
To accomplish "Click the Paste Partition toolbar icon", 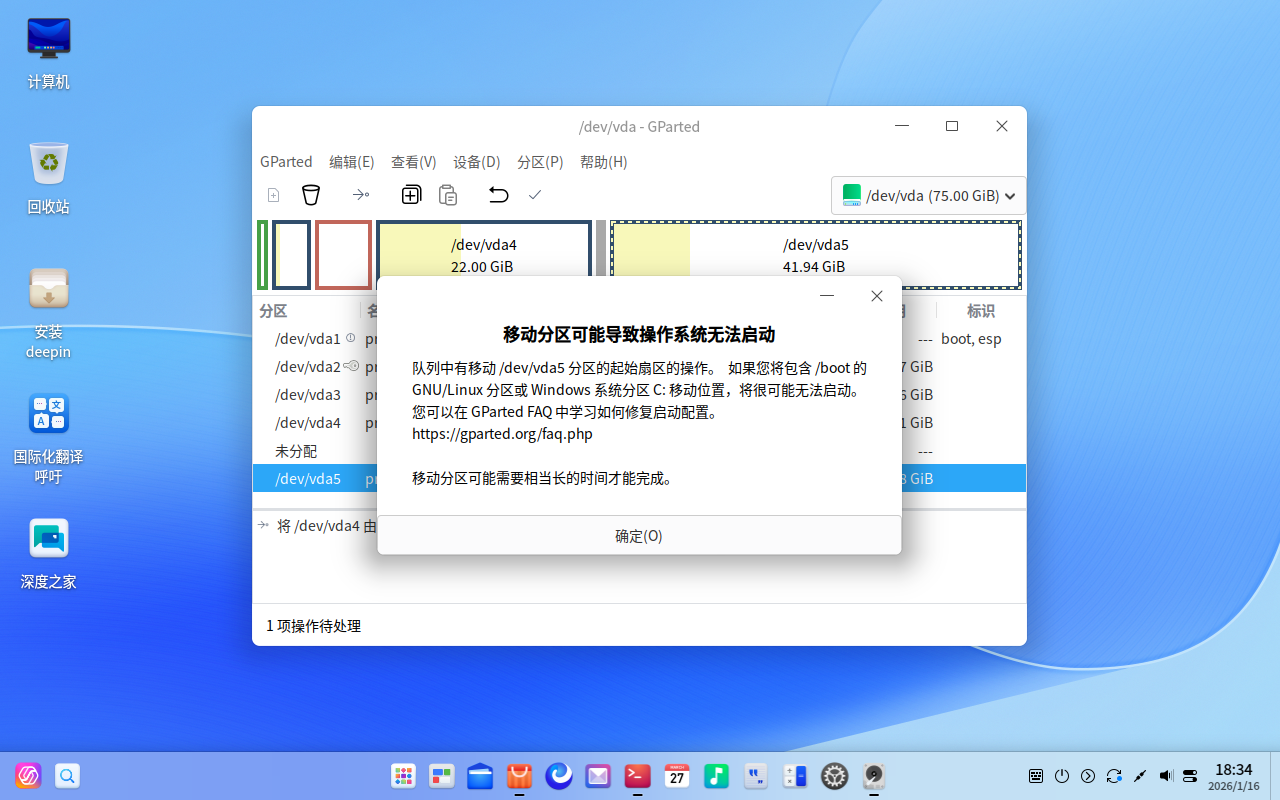I will click(448, 195).
